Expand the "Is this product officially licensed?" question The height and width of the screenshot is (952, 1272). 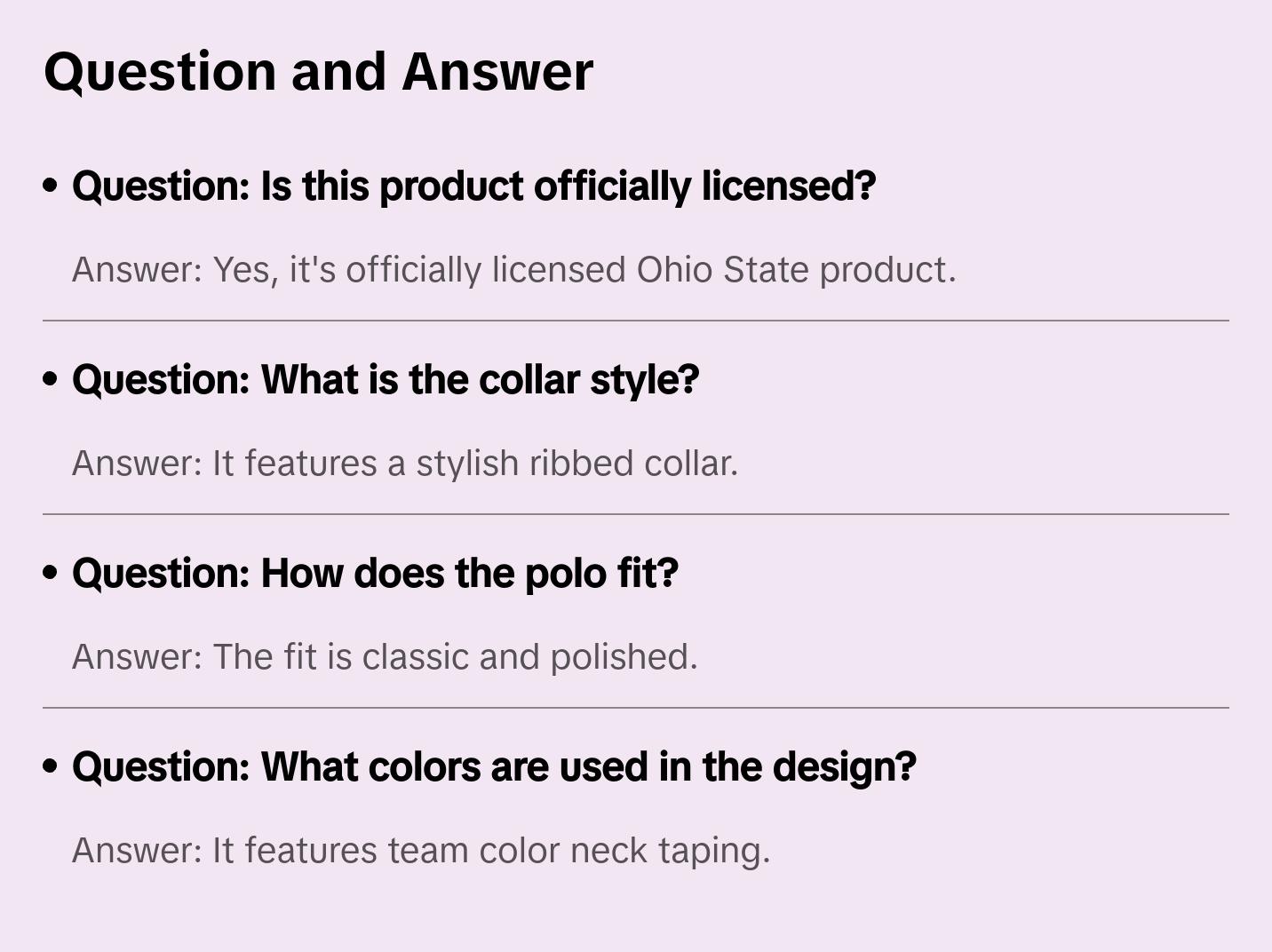pos(473,186)
